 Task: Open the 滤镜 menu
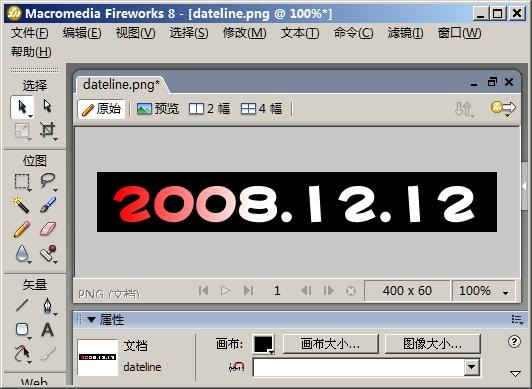click(405, 33)
